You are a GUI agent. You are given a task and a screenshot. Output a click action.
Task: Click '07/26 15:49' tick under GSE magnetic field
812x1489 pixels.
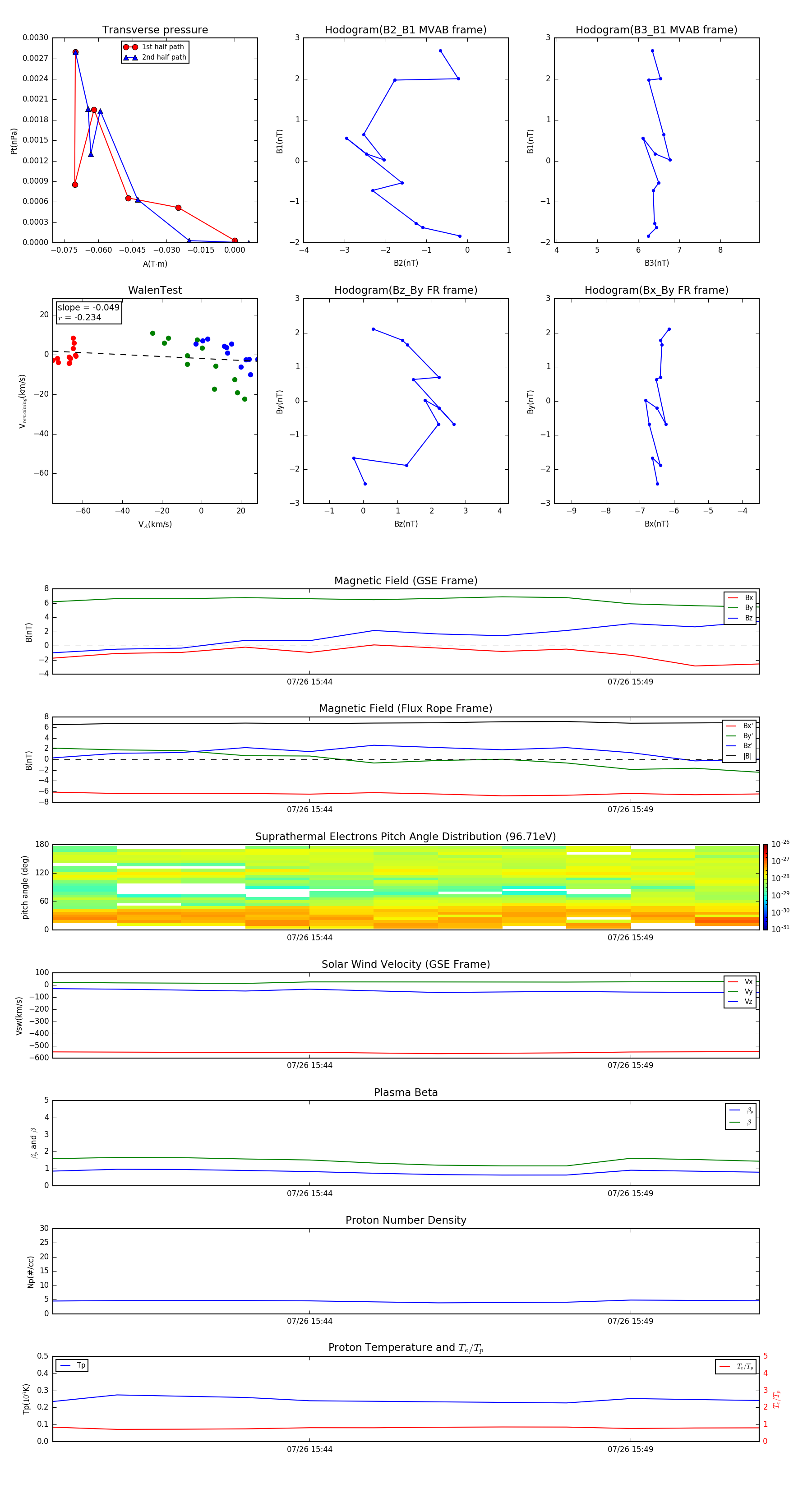coord(631,682)
